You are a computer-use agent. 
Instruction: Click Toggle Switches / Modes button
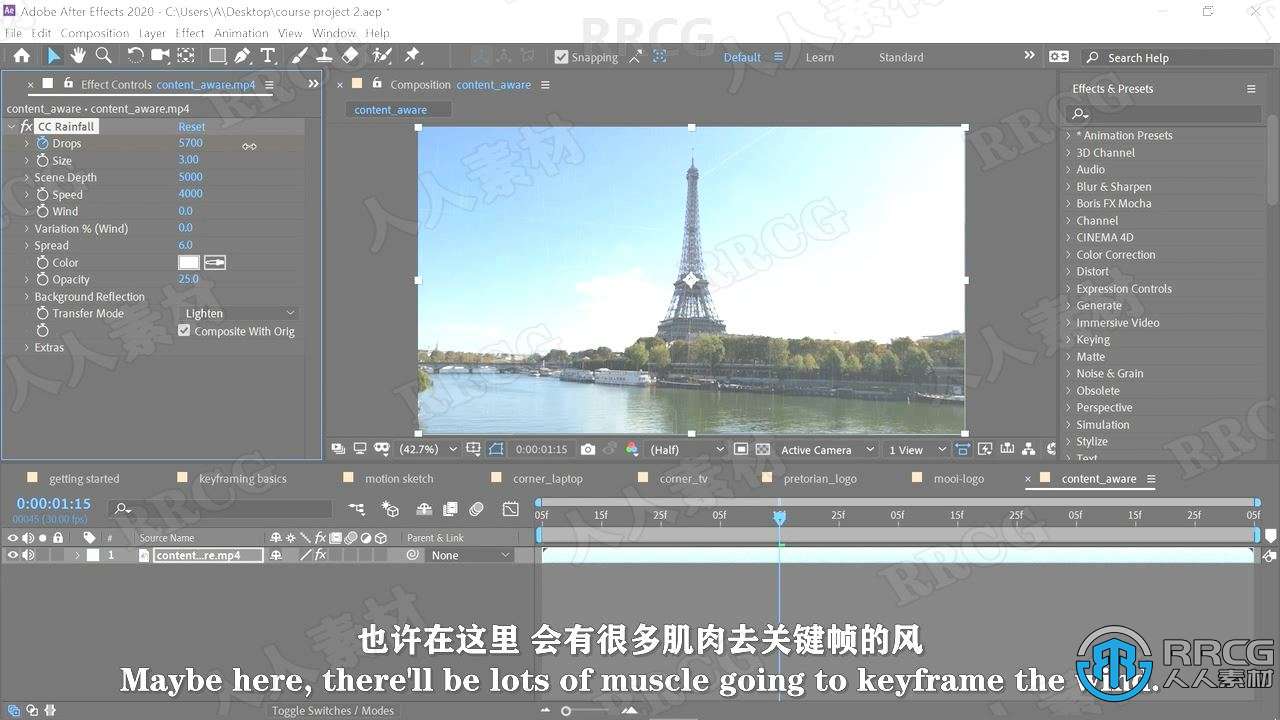point(333,711)
